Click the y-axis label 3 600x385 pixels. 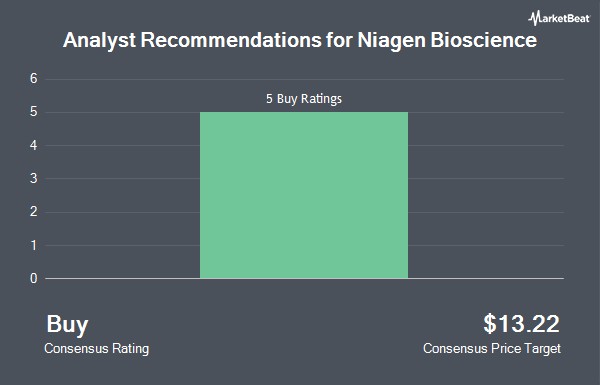34,178
